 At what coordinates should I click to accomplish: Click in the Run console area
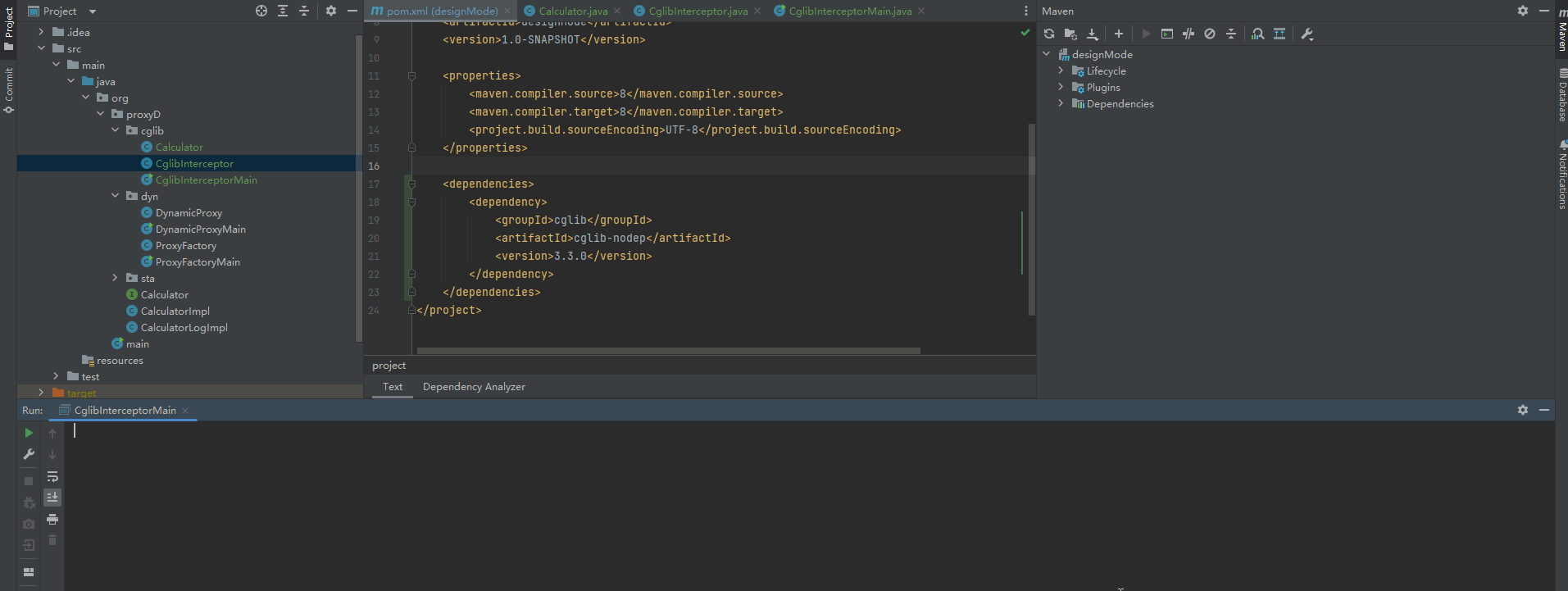(x=810, y=506)
